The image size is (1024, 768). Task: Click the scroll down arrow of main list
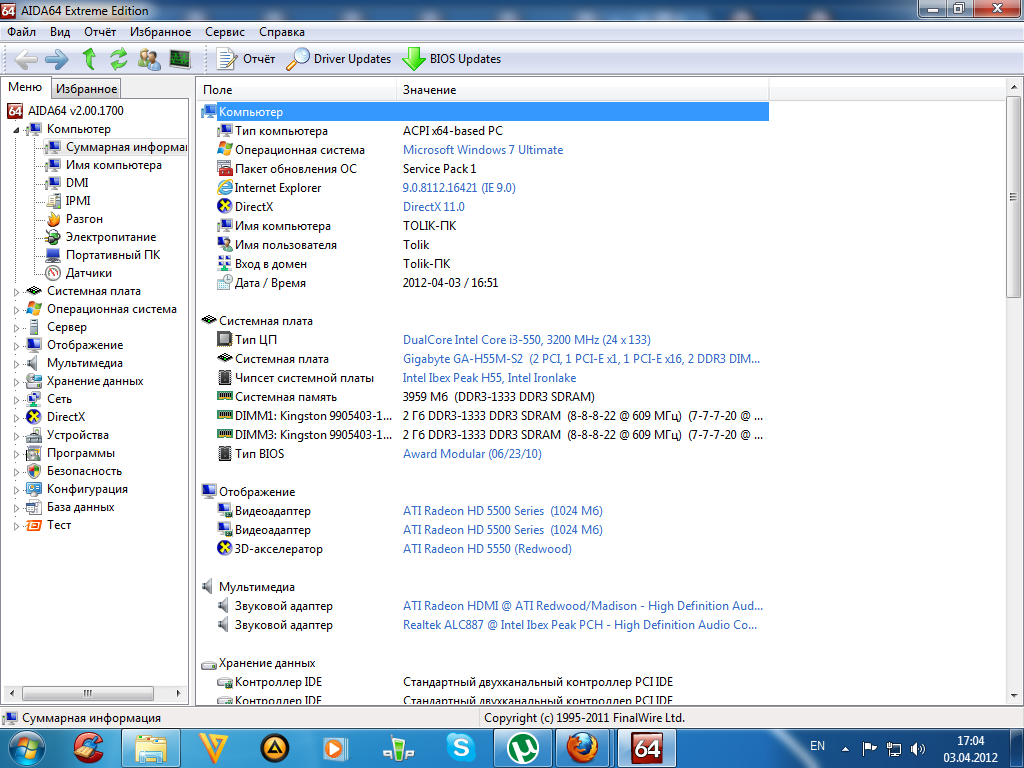pyautogui.click(x=1014, y=696)
